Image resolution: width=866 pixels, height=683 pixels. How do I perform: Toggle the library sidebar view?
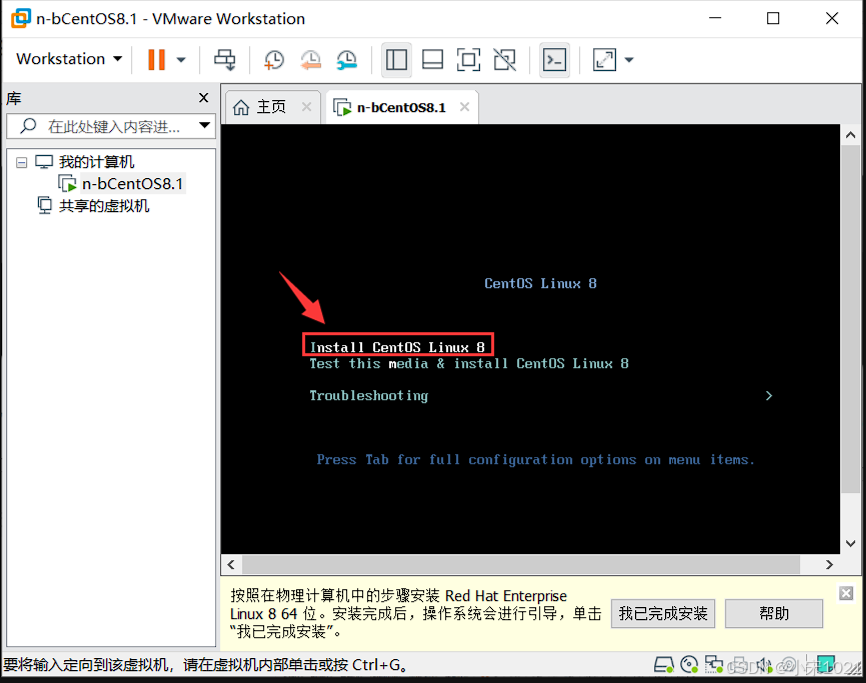(396, 60)
